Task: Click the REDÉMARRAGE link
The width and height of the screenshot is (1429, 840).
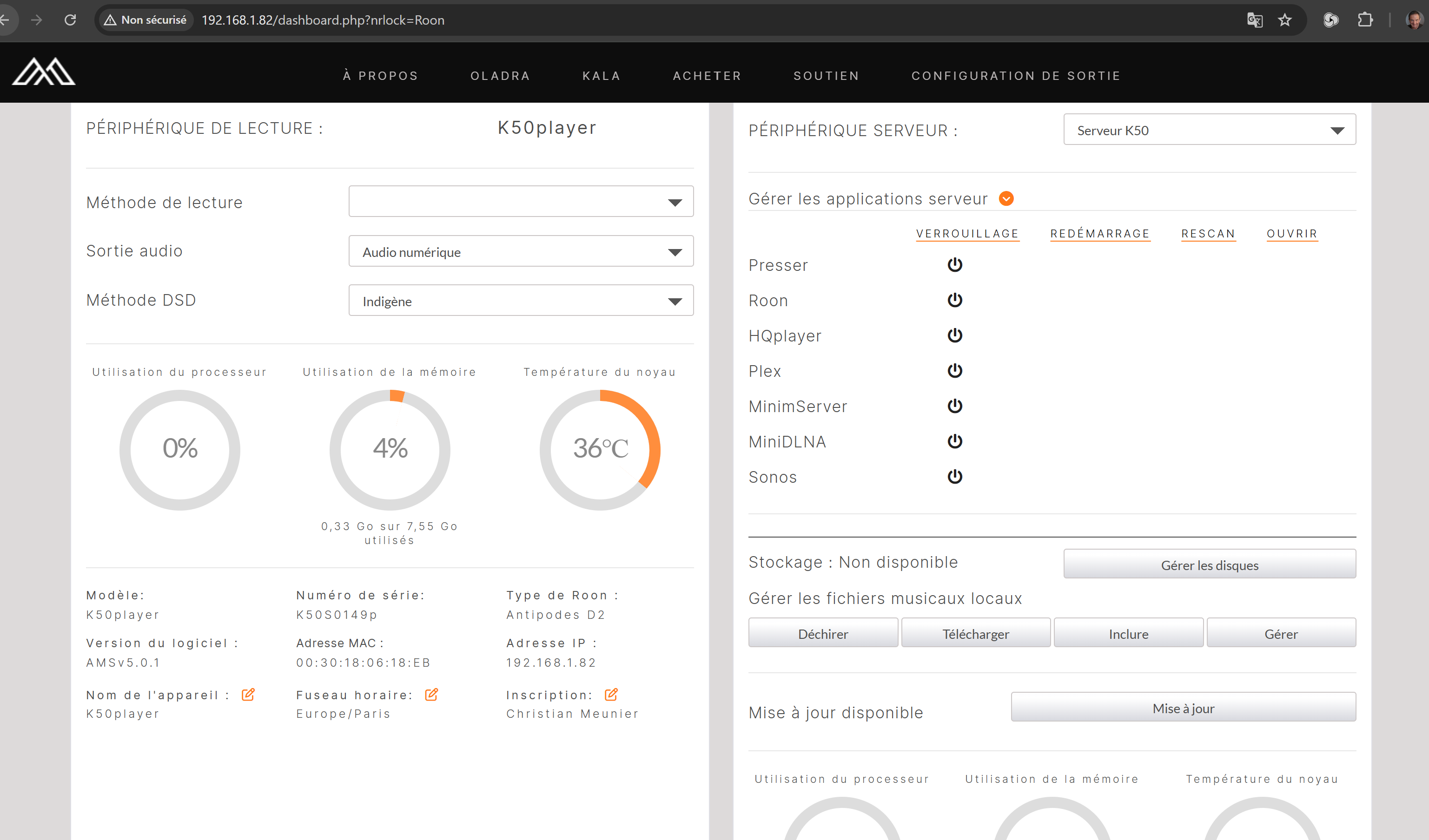Action: coord(1099,234)
